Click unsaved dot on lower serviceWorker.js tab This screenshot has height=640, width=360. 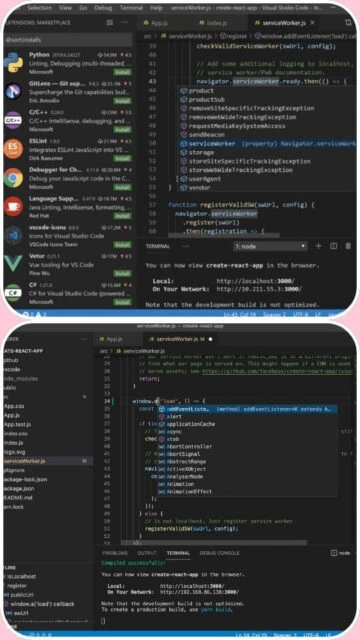211,339
